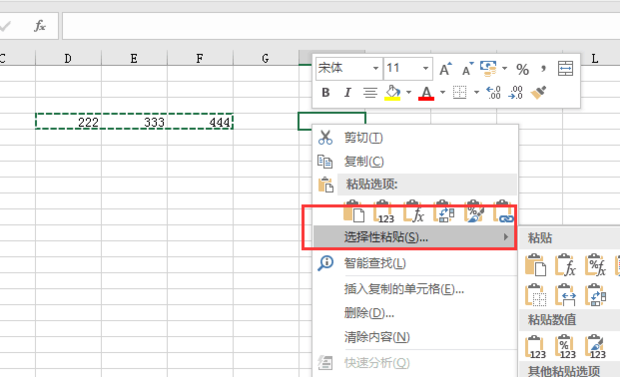Viewport: 620px width, 377px height.
Task: Open the borders dropdown arrow
Action: click(x=476, y=93)
